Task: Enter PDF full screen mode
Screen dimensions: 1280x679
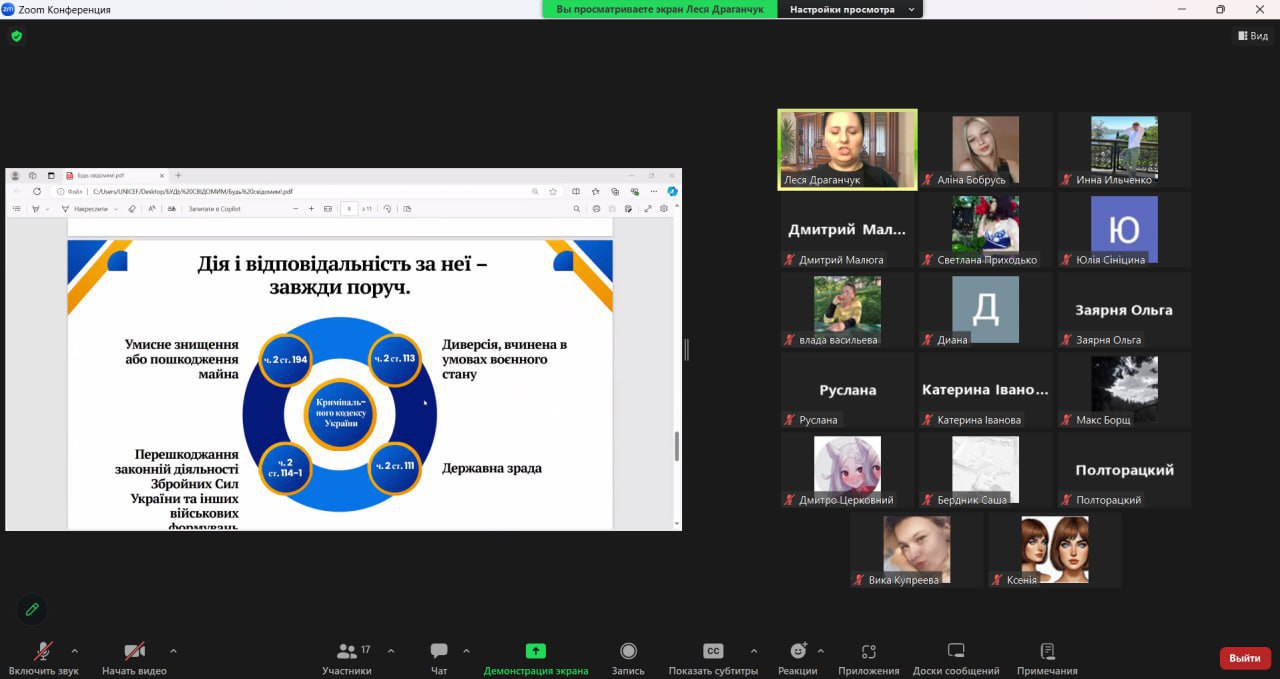Action: tap(648, 209)
